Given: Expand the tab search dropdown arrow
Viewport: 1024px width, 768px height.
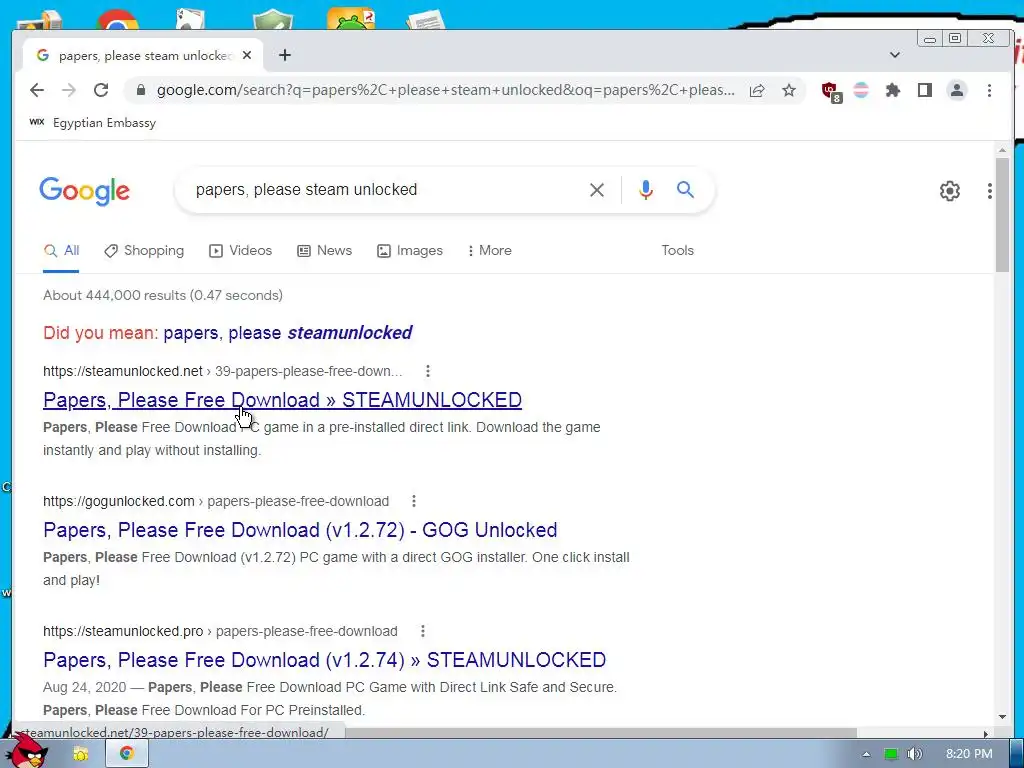Looking at the screenshot, I should (x=895, y=55).
